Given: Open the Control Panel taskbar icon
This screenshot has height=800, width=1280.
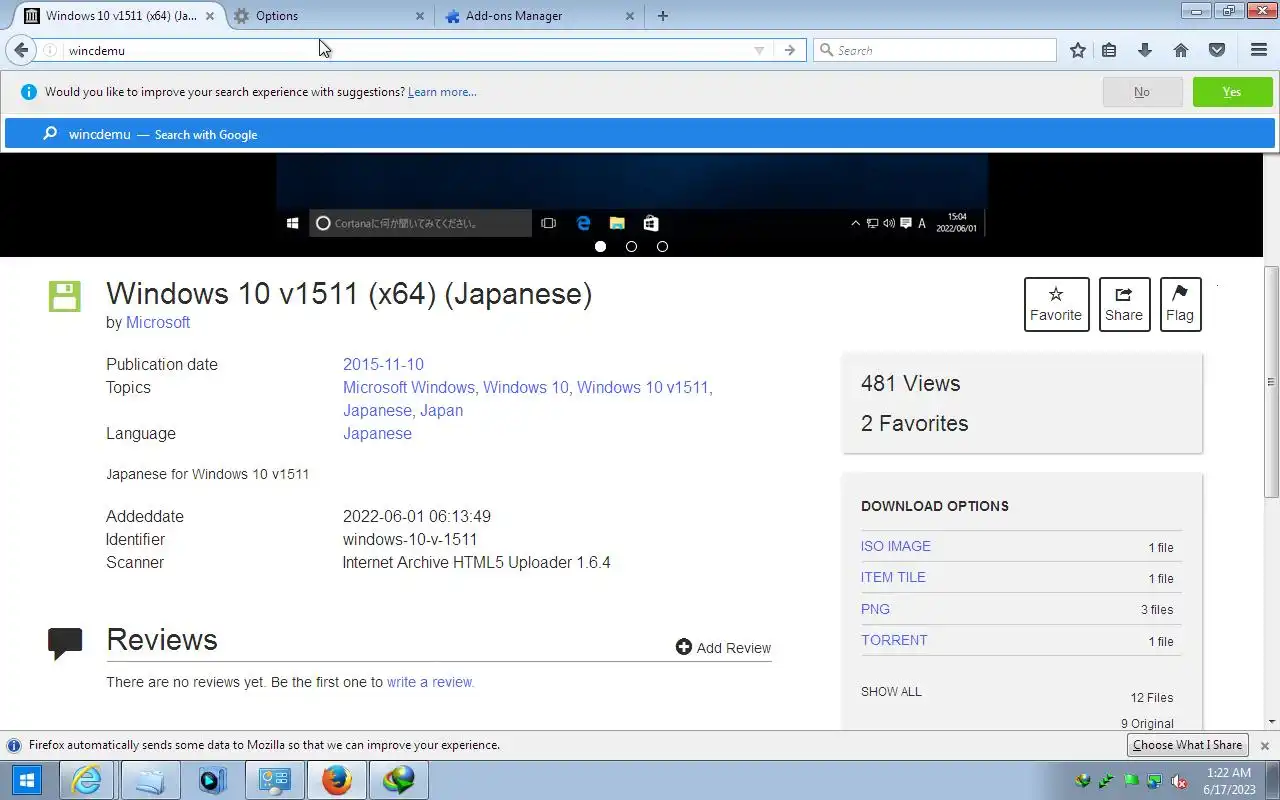Looking at the screenshot, I should [x=274, y=780].
